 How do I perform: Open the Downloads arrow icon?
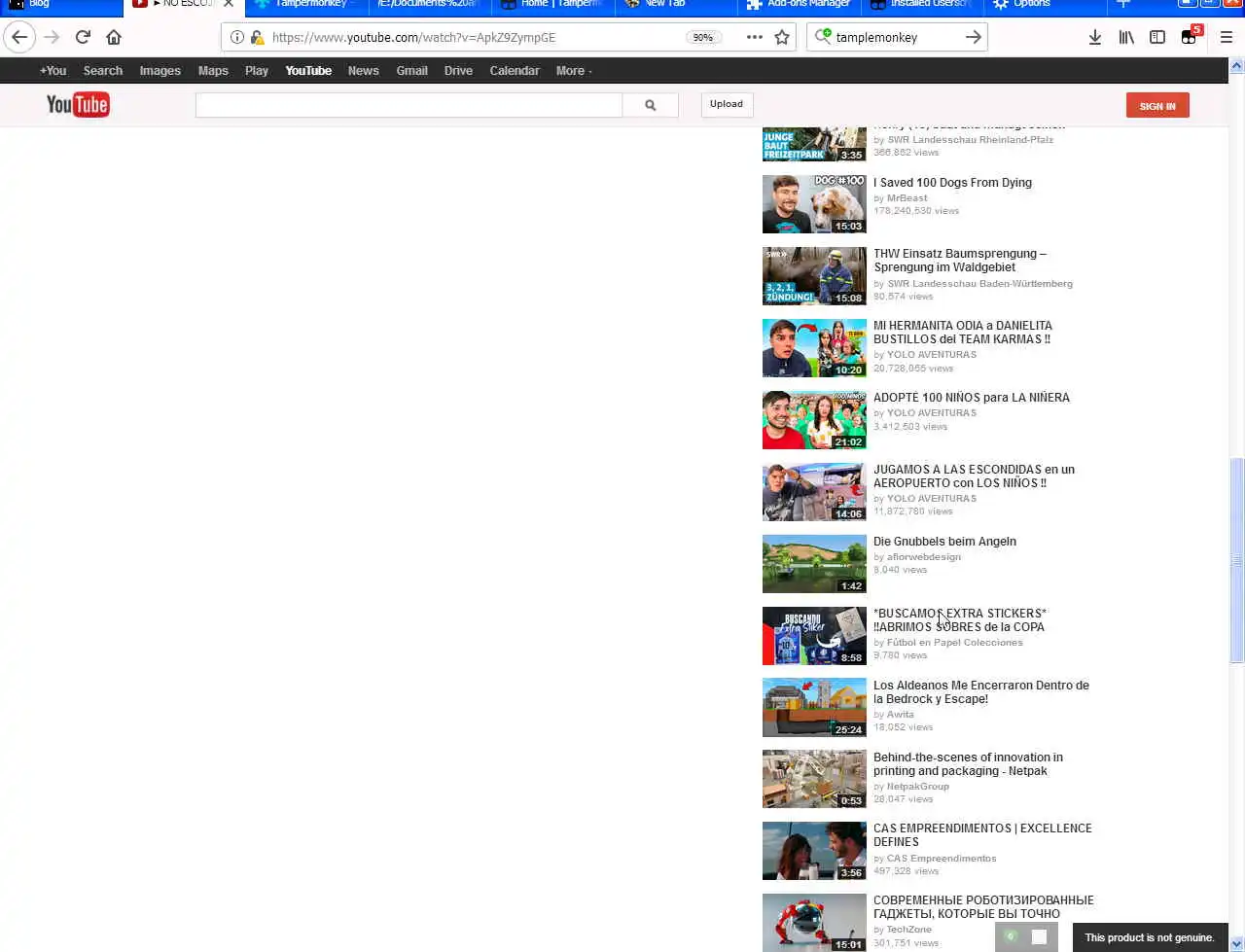(x=1094, y=37)
